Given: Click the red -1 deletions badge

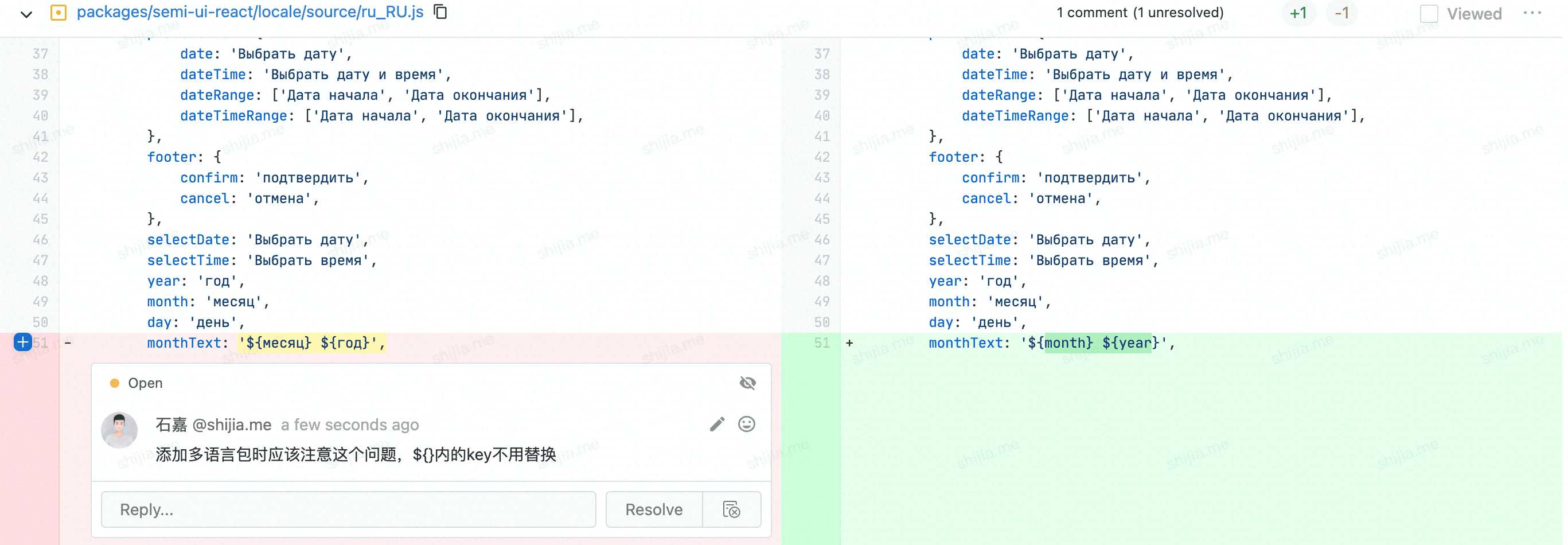Looking at the screenshot, I should 1341,13.
